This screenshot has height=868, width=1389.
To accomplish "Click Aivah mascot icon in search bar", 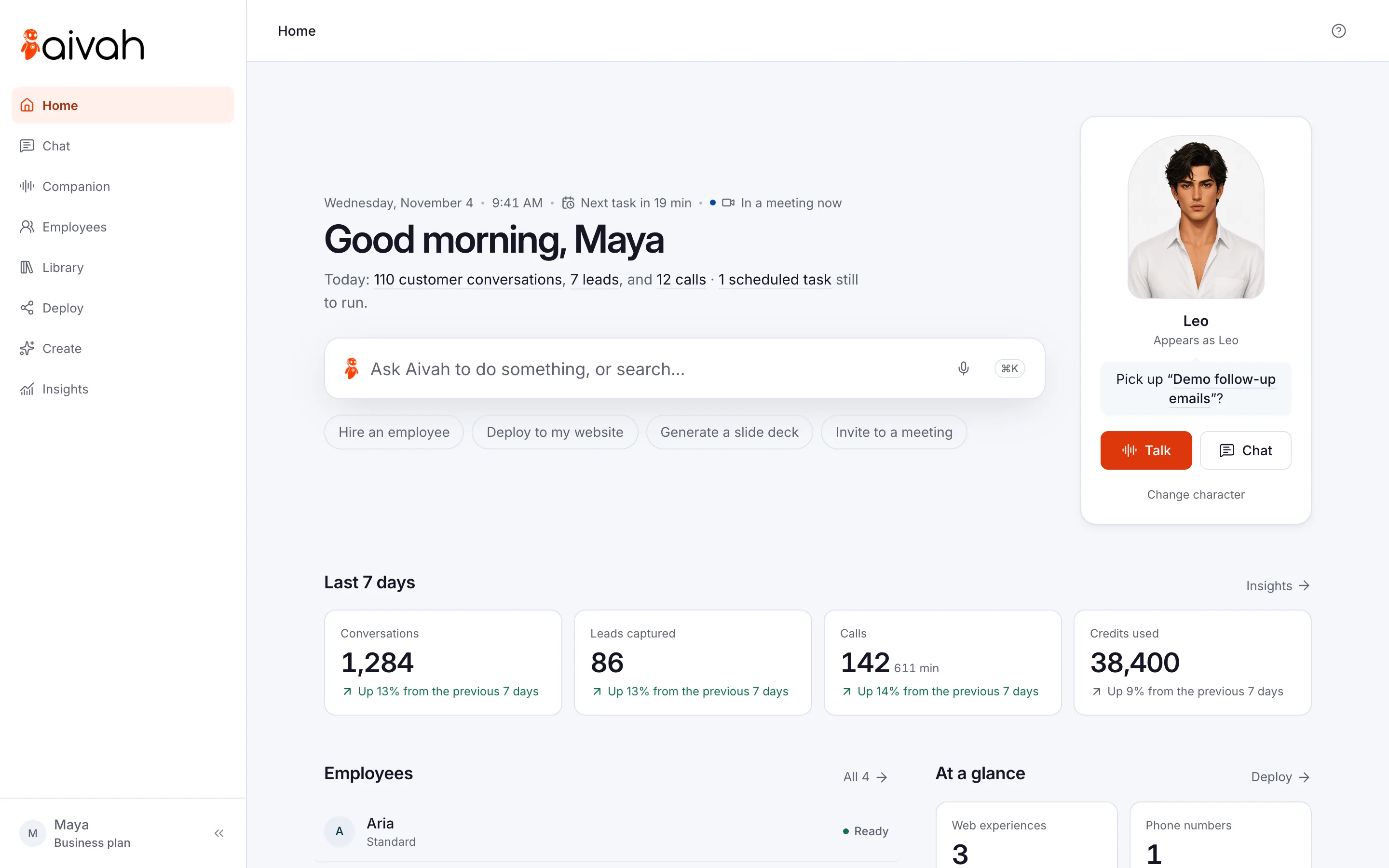I will pyautogui.click(x=351, y=368).
